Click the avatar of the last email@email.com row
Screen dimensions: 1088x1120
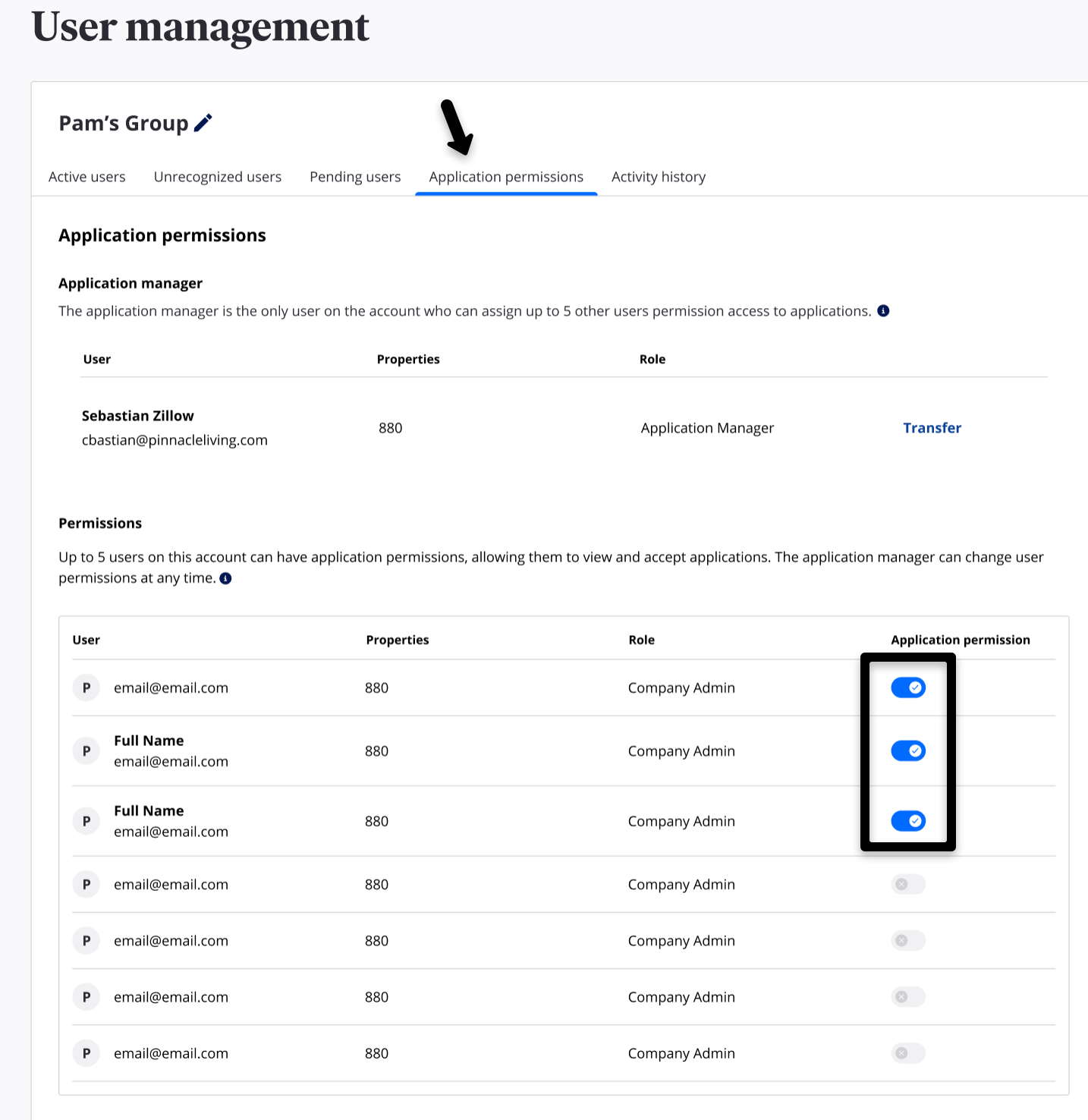(x=86, y=1053)
